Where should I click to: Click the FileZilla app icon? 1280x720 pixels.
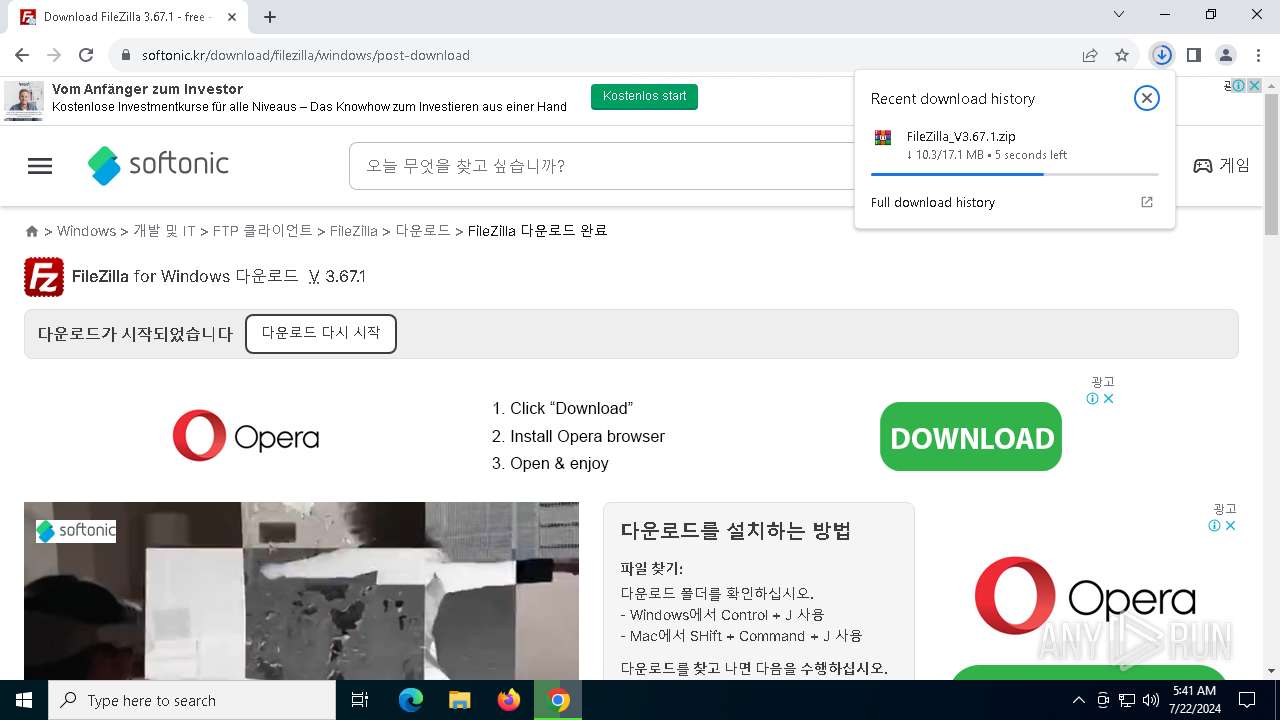point(44,277)
